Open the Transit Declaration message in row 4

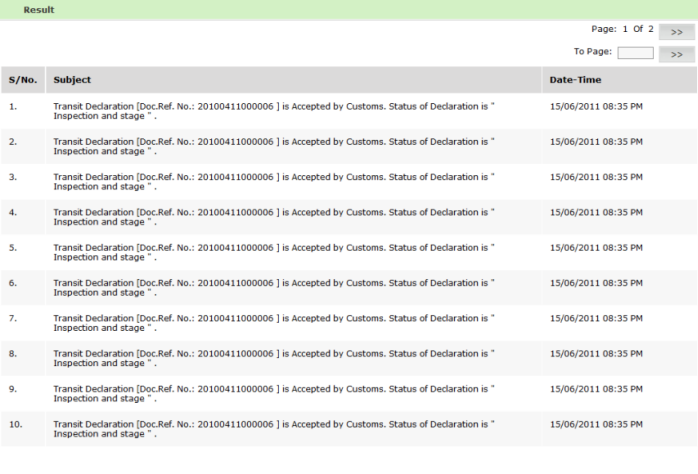point(274,217)
